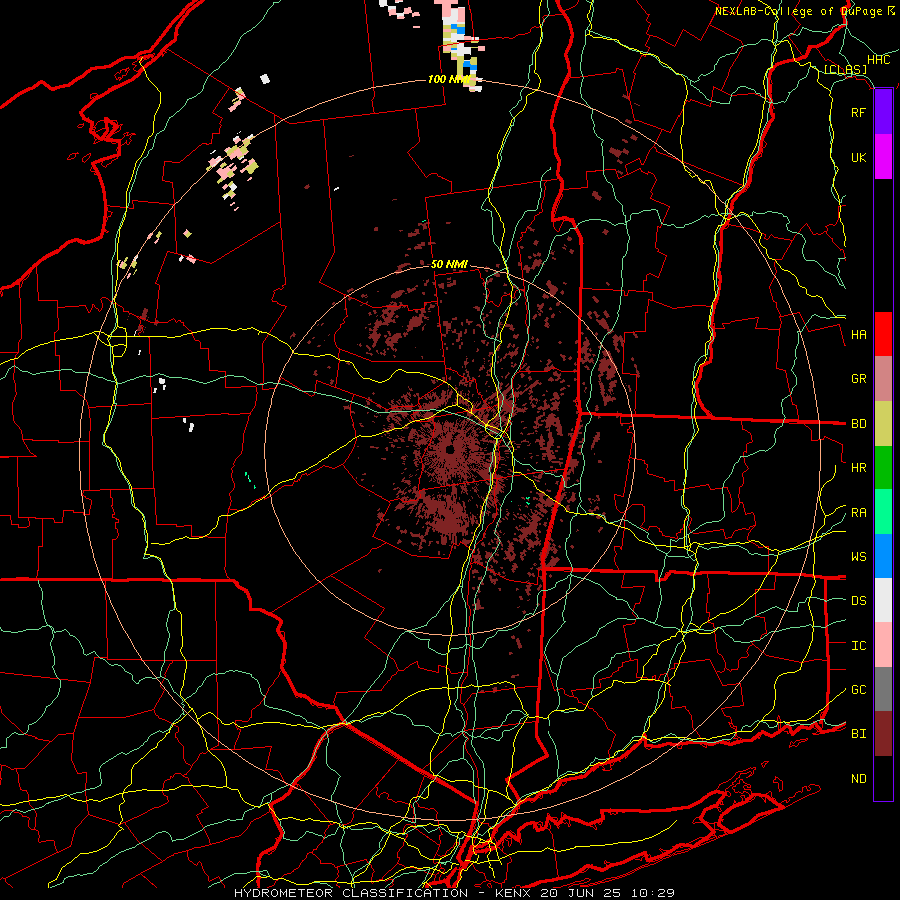Click the RA legend label
This screenshot has height=900, width=900.
coord(858,513)
